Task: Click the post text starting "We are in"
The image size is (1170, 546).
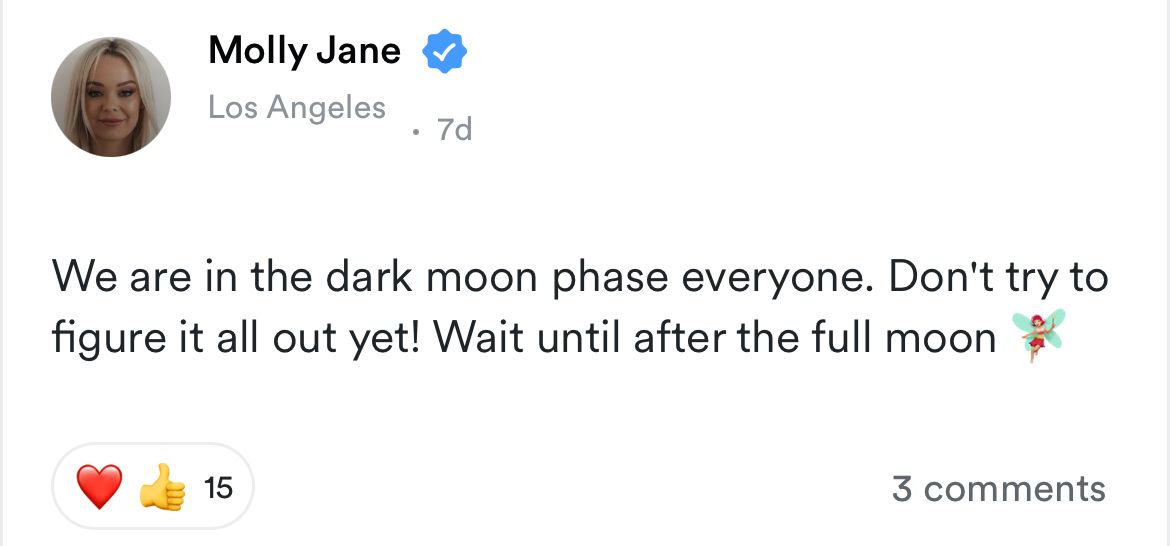Action: tap(580, 277)
